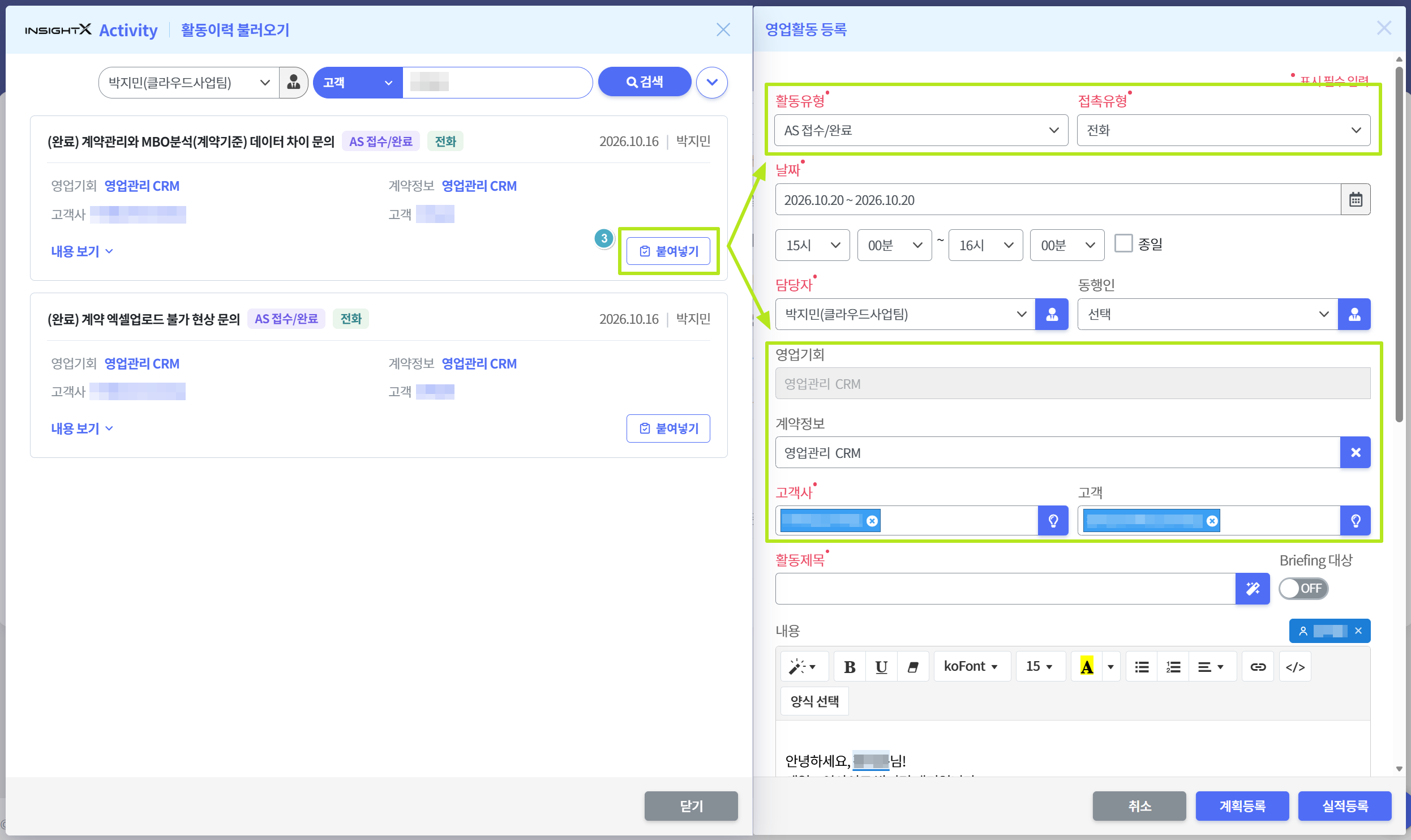The image size is (1411, 840).
Task: Click the lightbulb icon next to 고객사 field
Action: 1053,521
